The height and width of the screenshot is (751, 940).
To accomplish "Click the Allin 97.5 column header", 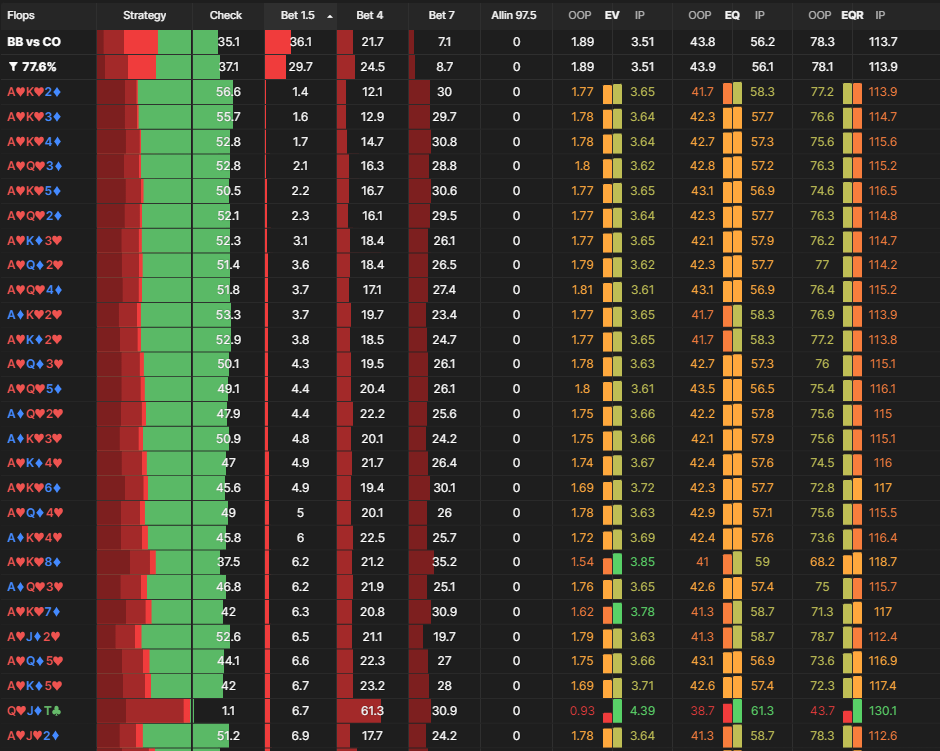I will (513, 16).
